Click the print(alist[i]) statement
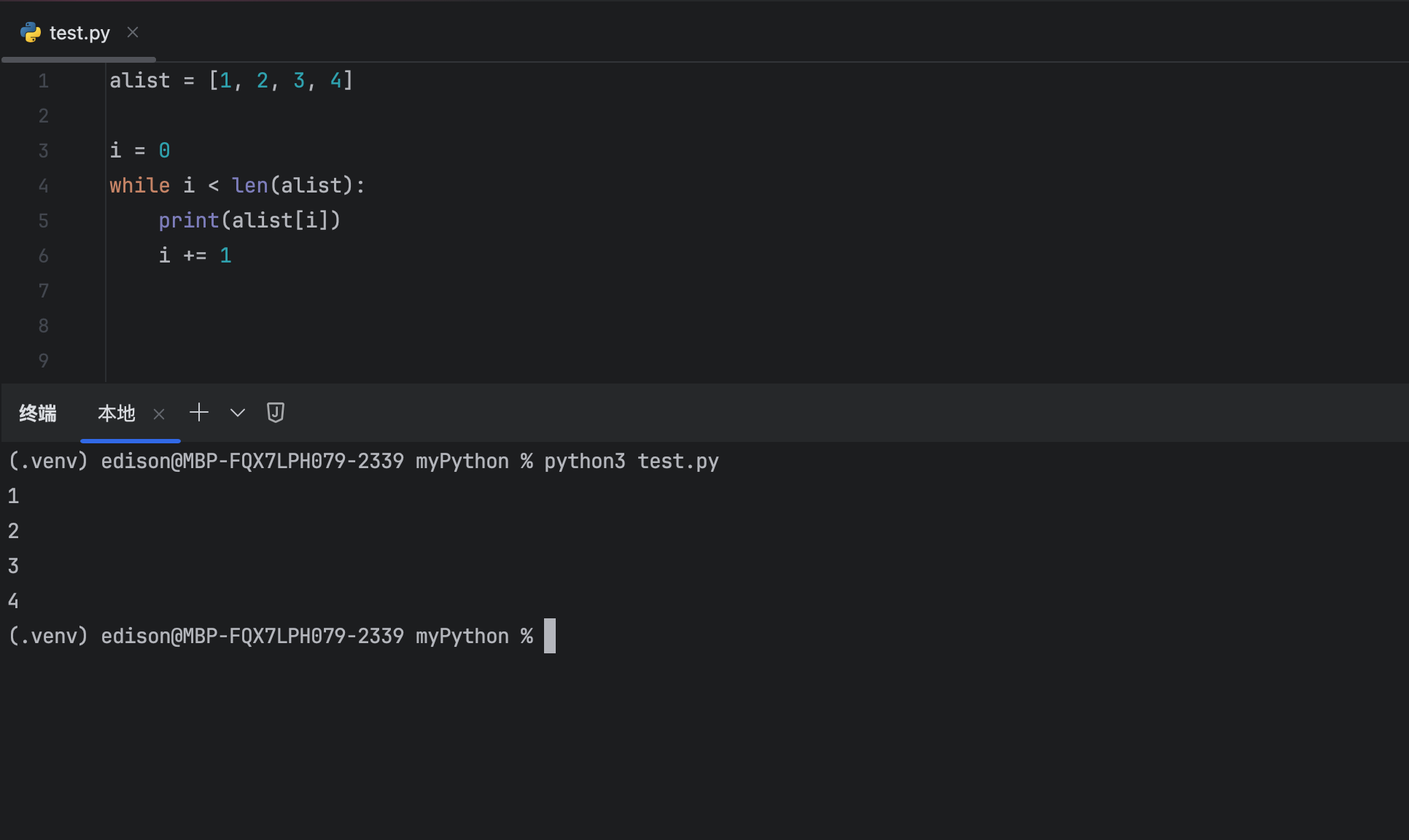Viewport: 1409px width, 840px height. 249,220
